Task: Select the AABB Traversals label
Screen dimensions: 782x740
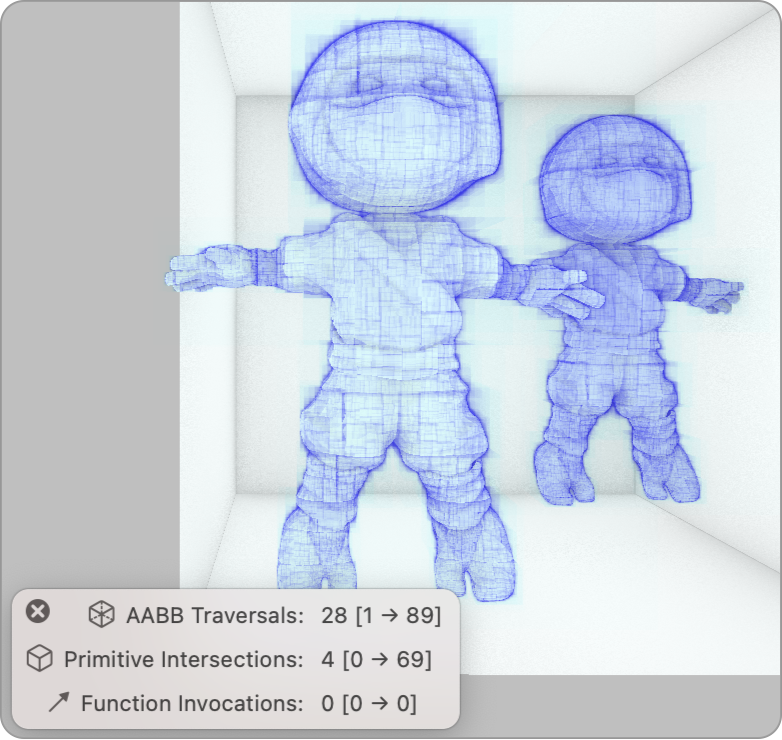Action: pyautogui.click(x=214, y=615)
